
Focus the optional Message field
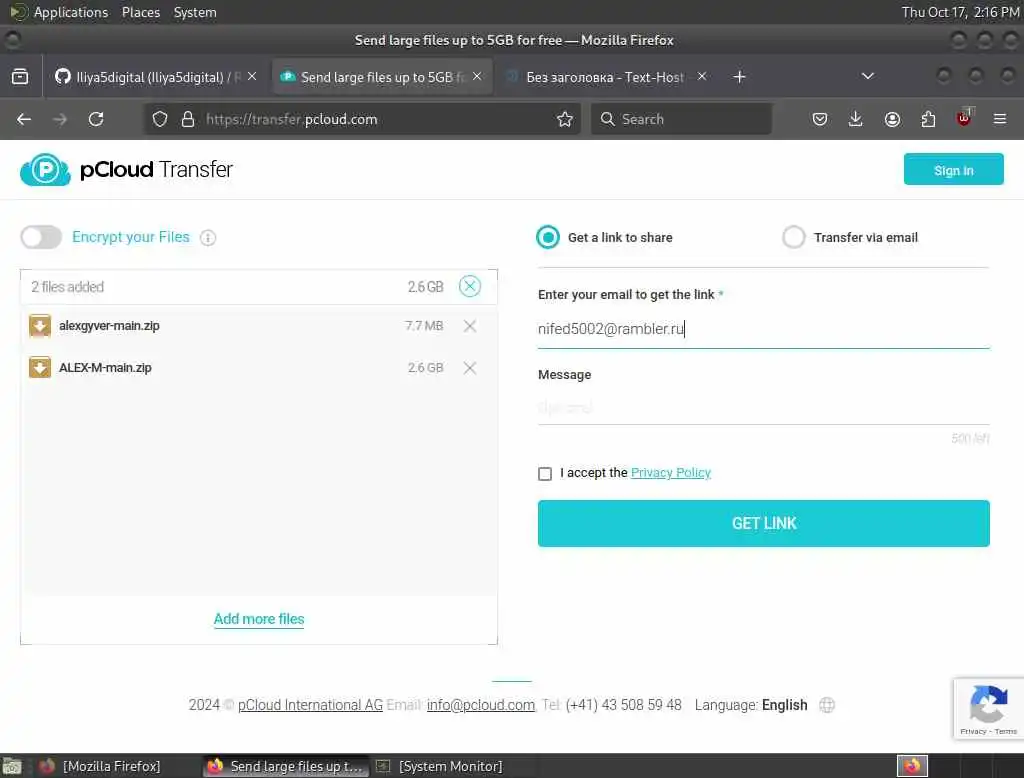(763, 408)
